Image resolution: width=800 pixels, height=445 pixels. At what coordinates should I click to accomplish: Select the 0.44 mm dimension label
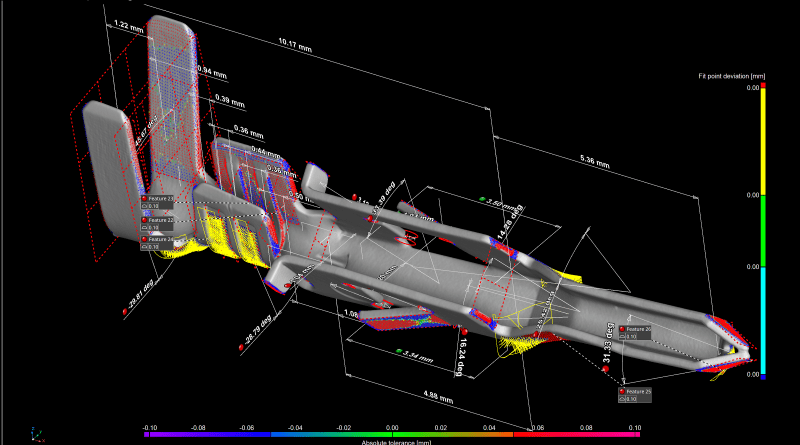point(265,152)
